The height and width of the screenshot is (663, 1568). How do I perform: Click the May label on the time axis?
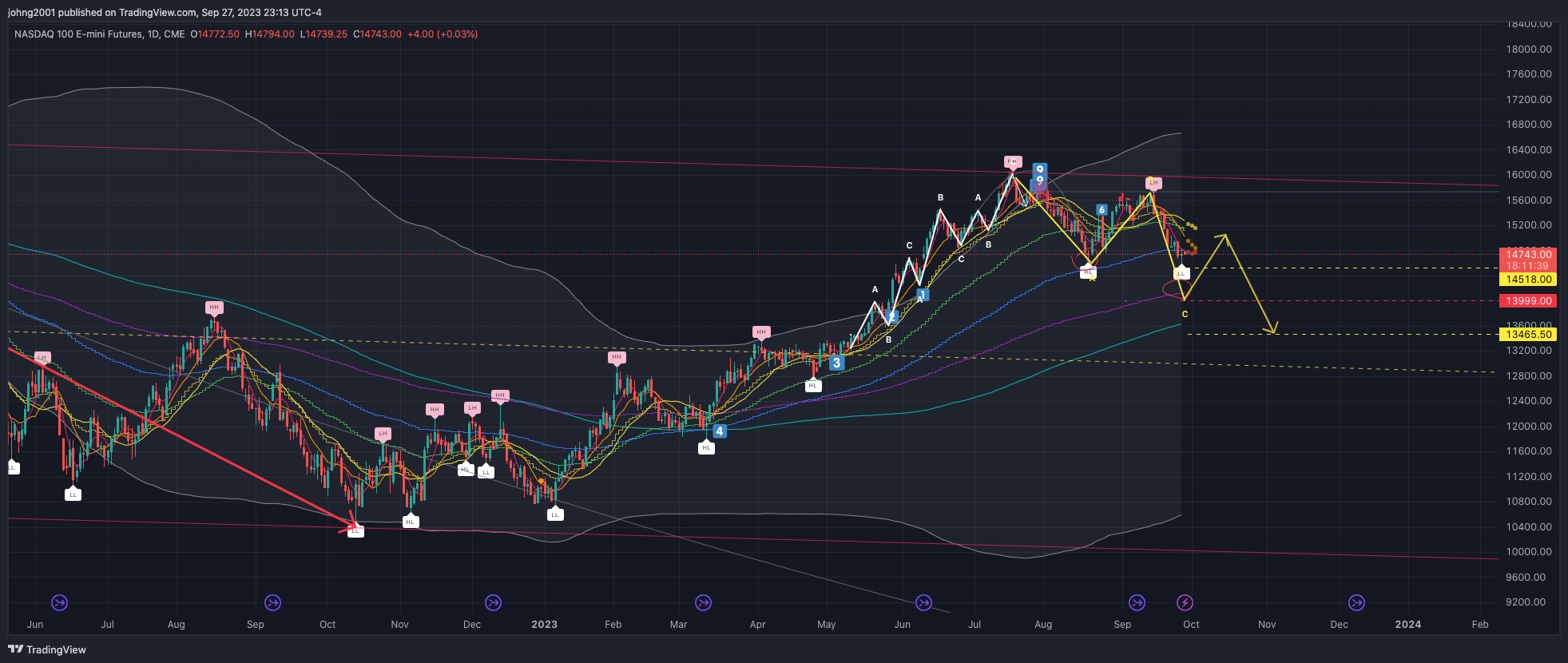tap(827, 625)
